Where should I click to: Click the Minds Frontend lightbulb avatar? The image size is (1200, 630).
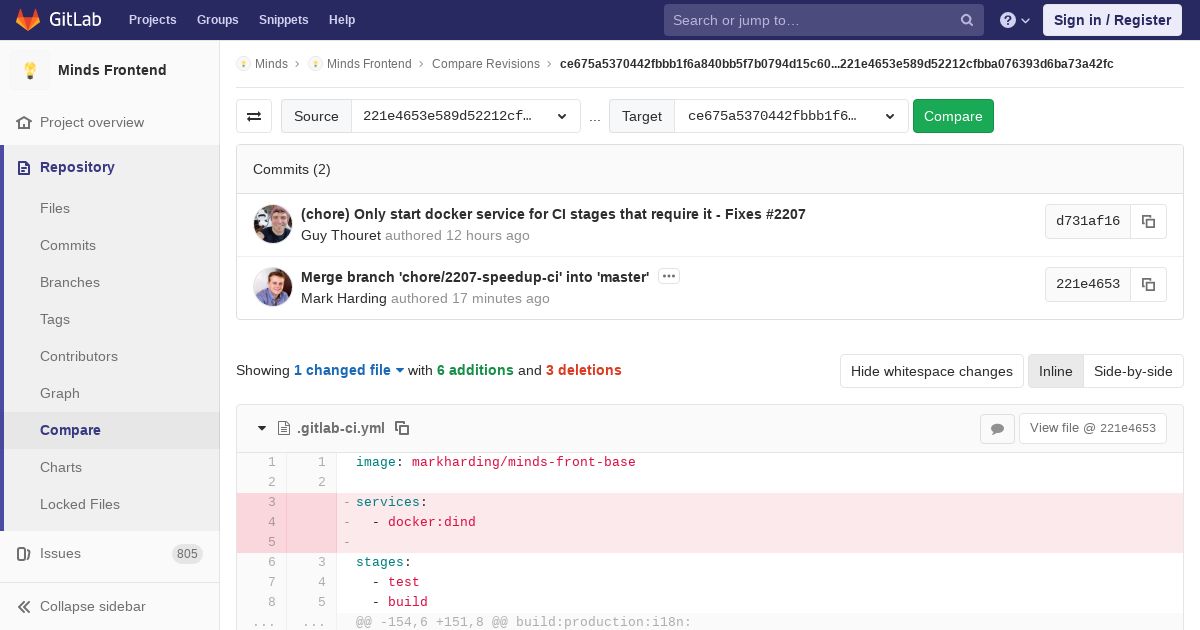tap(30, 70)
